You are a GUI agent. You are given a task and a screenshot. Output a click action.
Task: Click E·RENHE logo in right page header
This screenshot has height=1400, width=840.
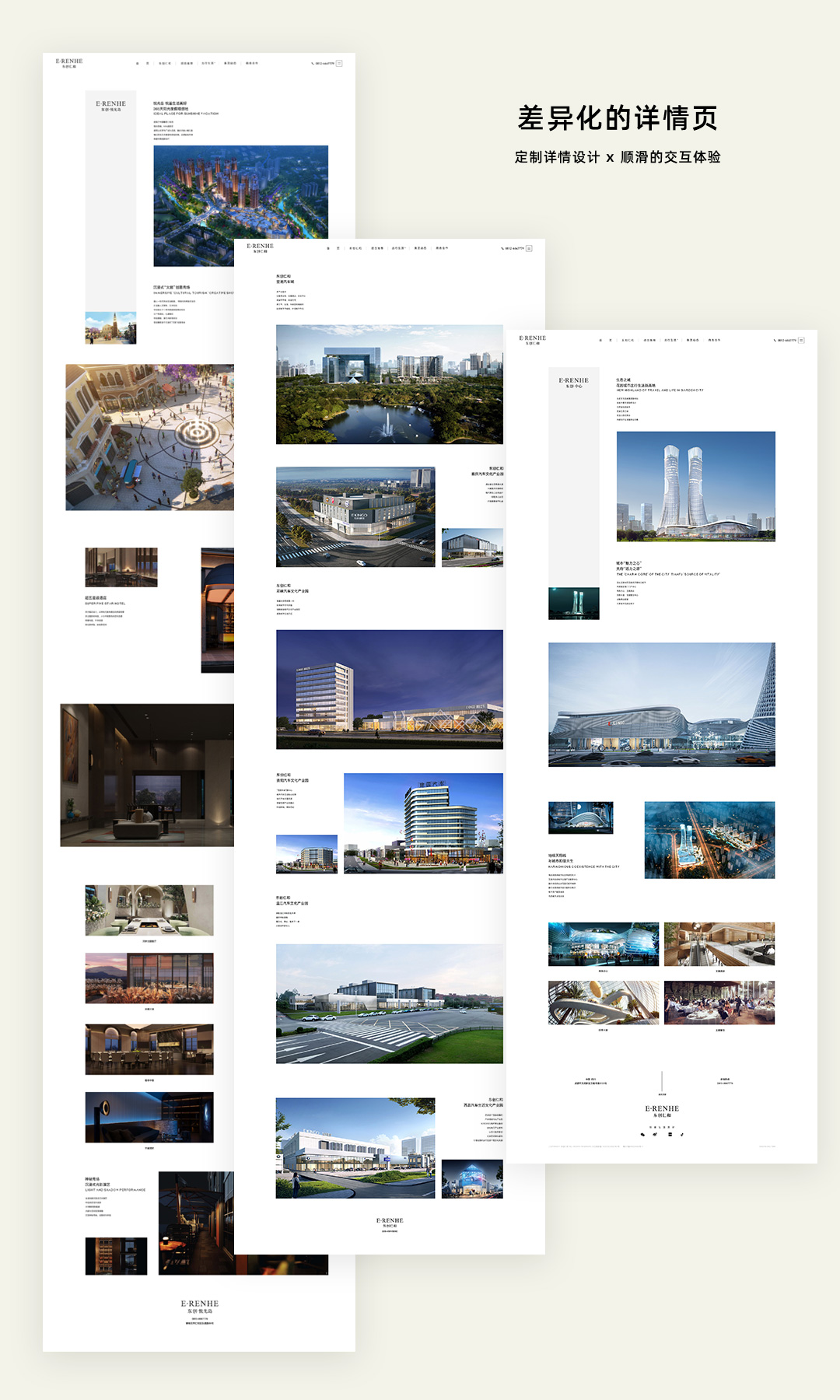(x=533, y=340)
